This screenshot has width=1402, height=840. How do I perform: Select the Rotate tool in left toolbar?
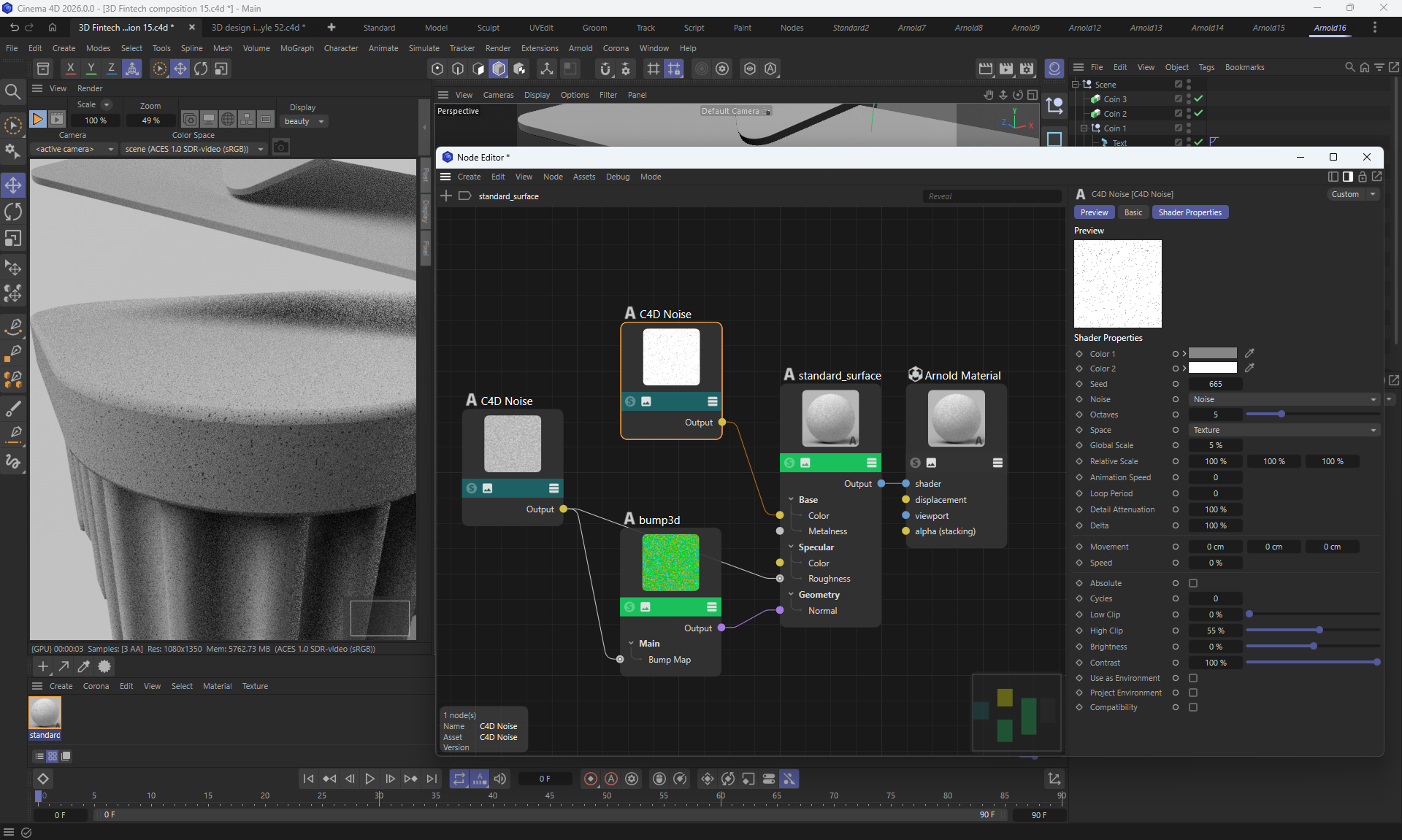click(13, 212)
